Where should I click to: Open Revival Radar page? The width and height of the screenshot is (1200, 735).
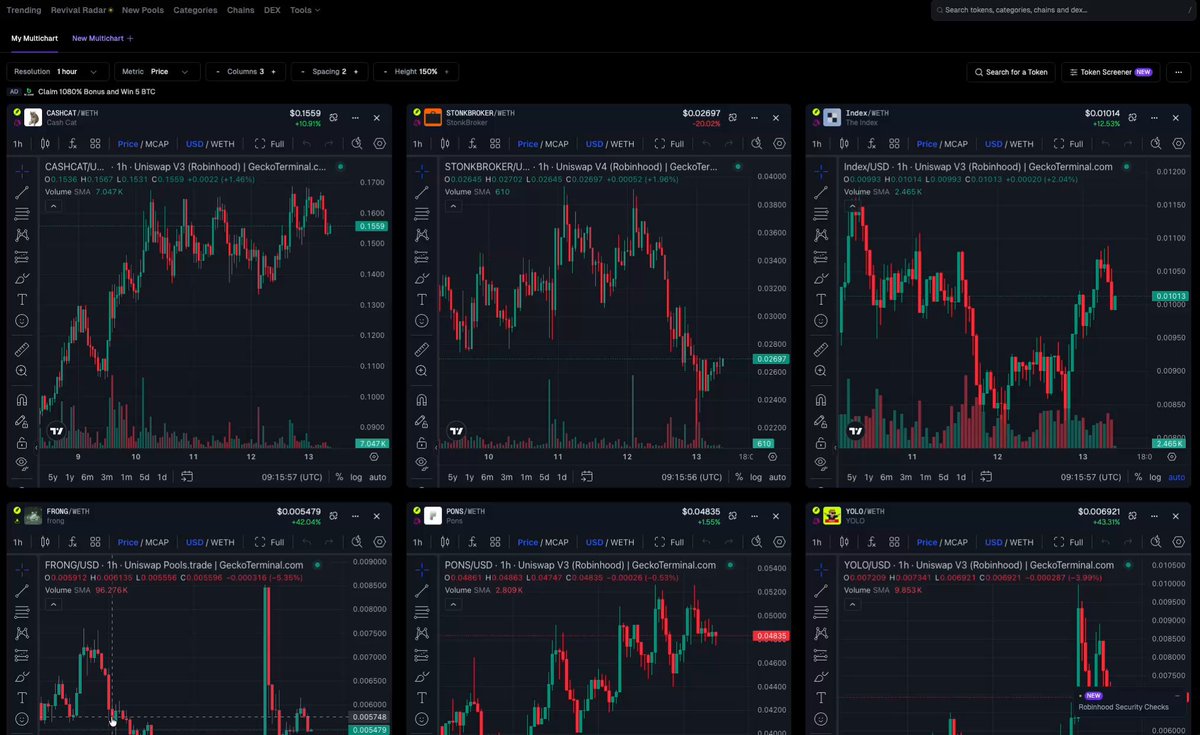click(82, 10)
